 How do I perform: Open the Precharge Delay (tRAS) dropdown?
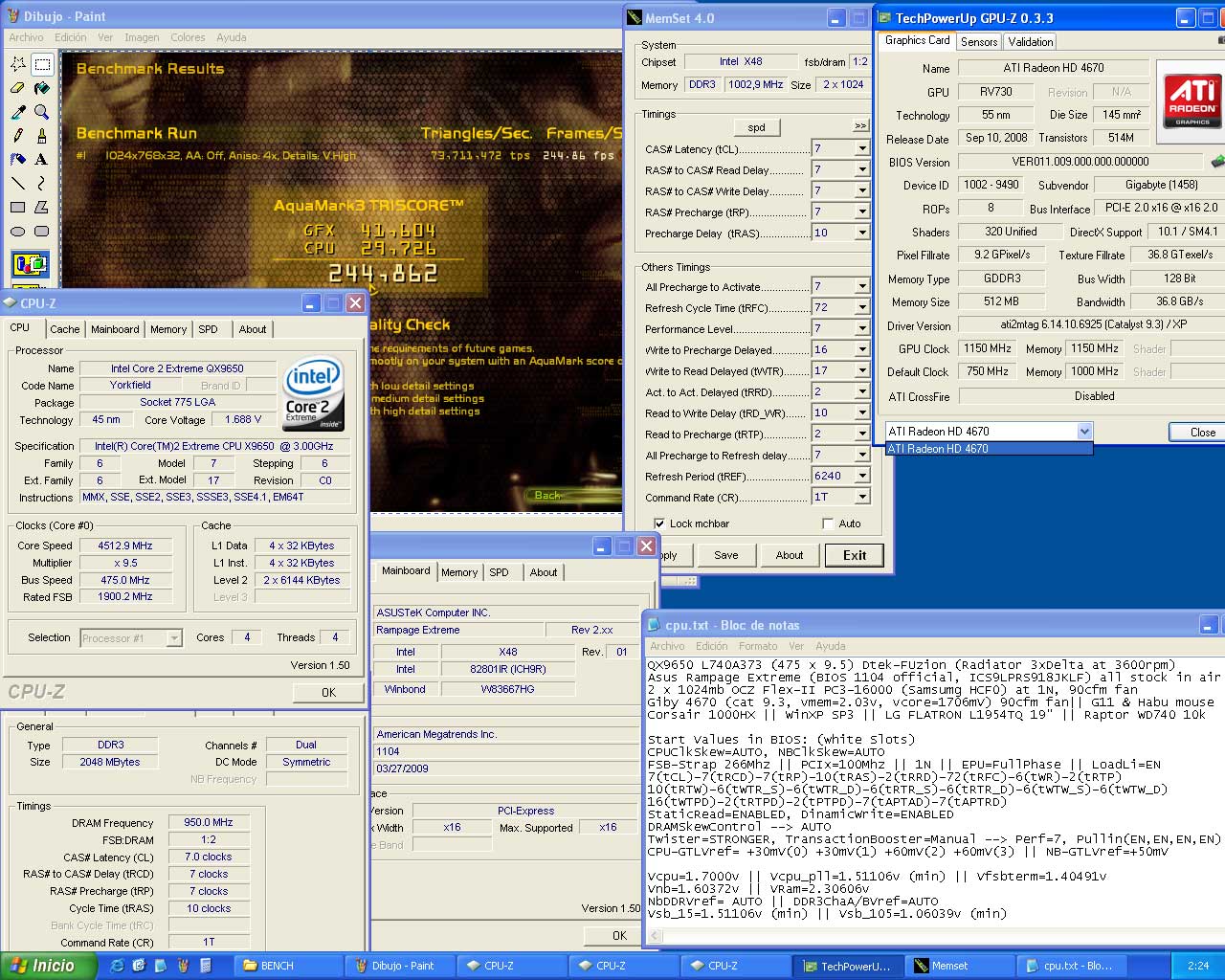click(862, 233)
